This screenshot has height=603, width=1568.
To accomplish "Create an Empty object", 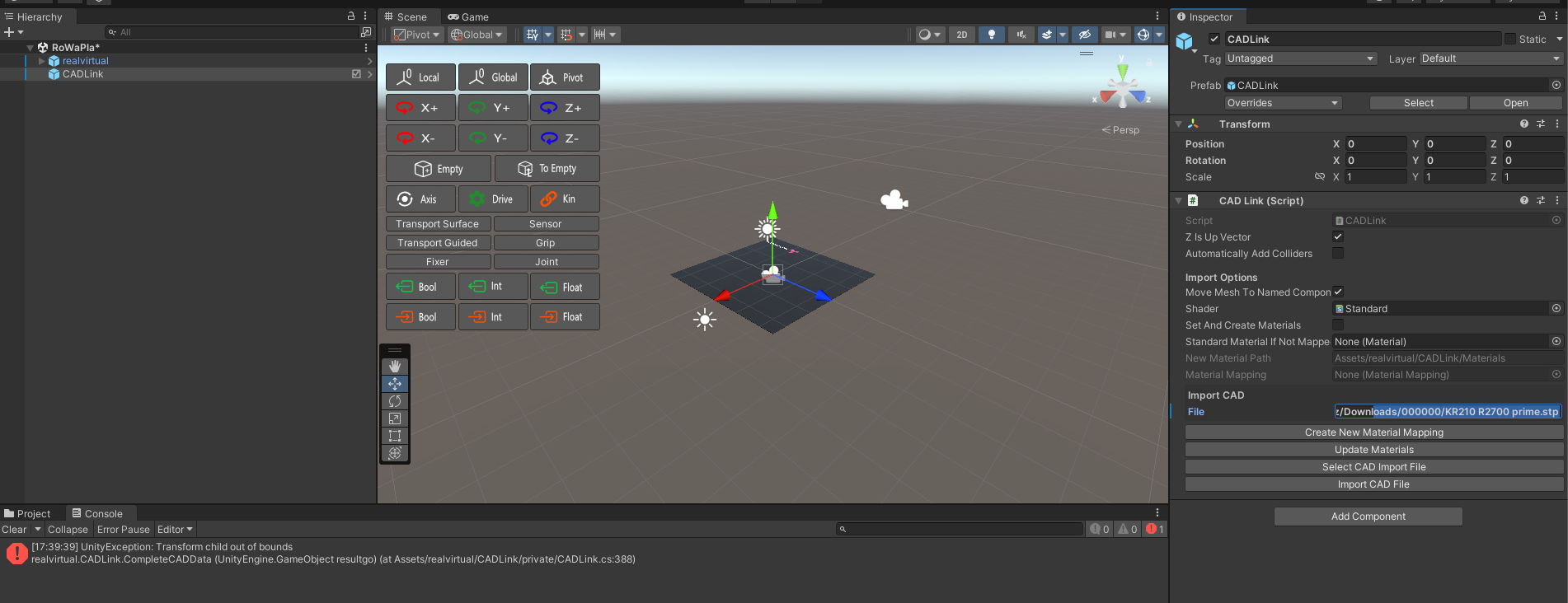I will coord(439,169).
